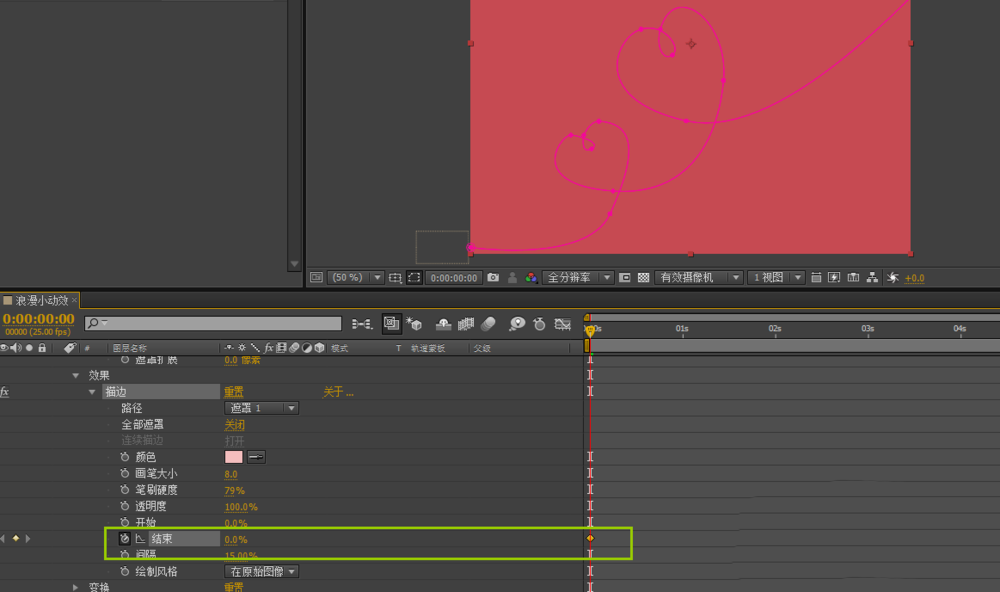This screenshot has width=1000, height=592.
Task: Open the RGB channel display icon
Action: 531,278
